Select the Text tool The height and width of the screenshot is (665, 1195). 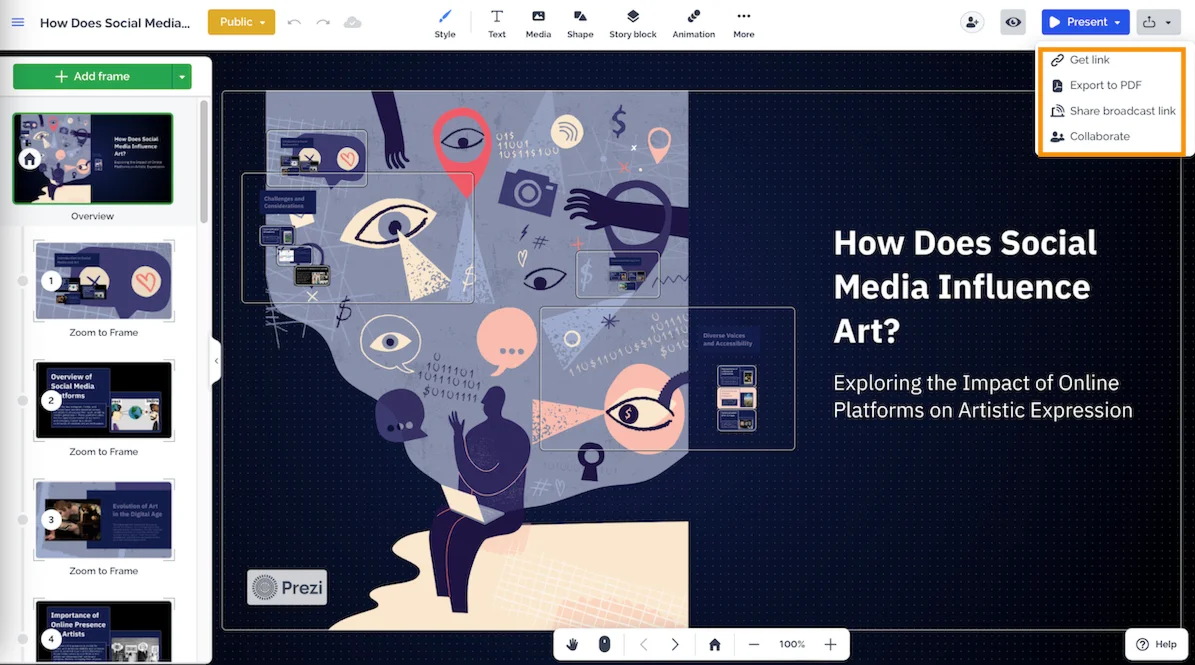coord(497,23)
